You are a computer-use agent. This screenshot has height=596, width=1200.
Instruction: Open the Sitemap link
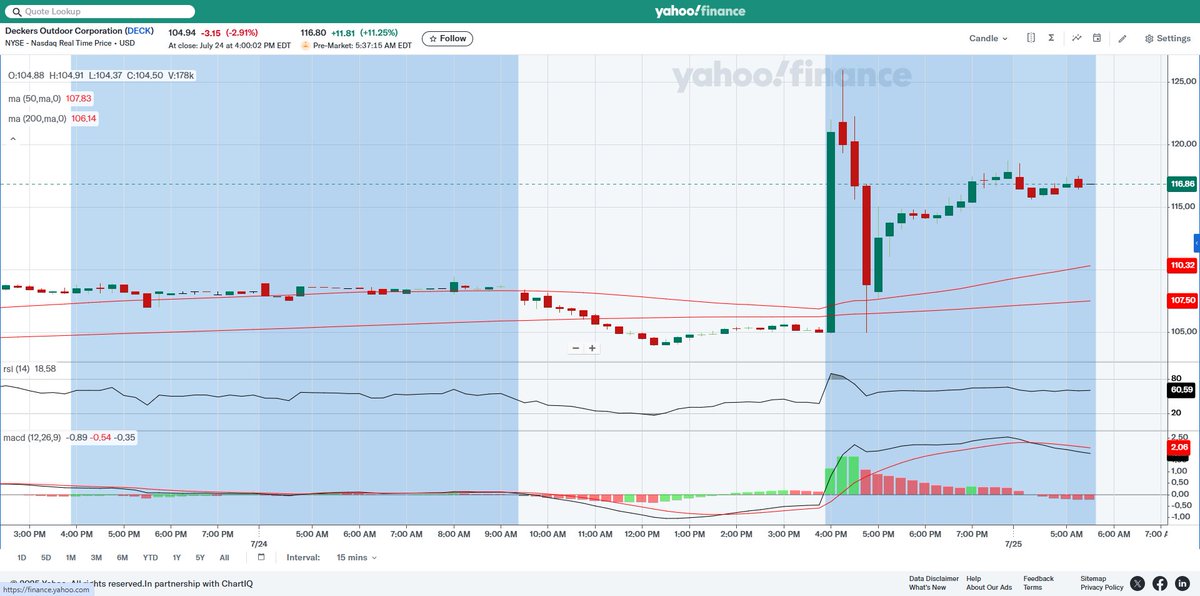[1093, 578]
